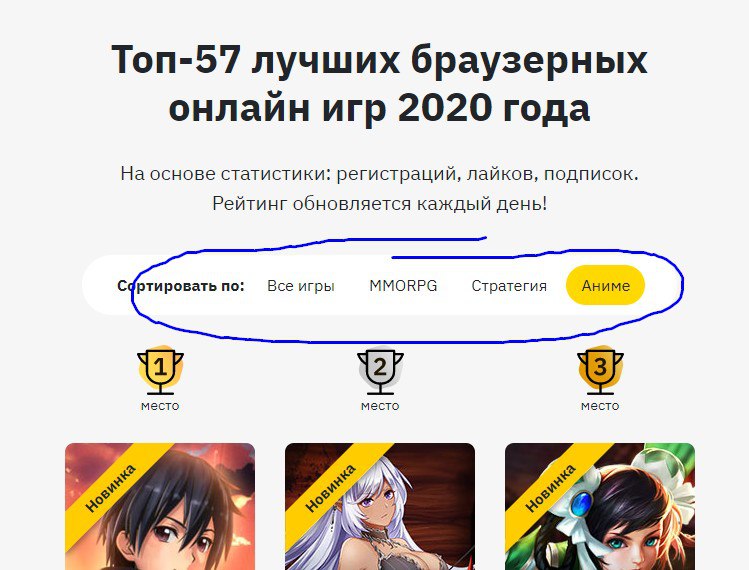
Task: Click the silver second place trophy icon
Action: [x=380, y=370]
